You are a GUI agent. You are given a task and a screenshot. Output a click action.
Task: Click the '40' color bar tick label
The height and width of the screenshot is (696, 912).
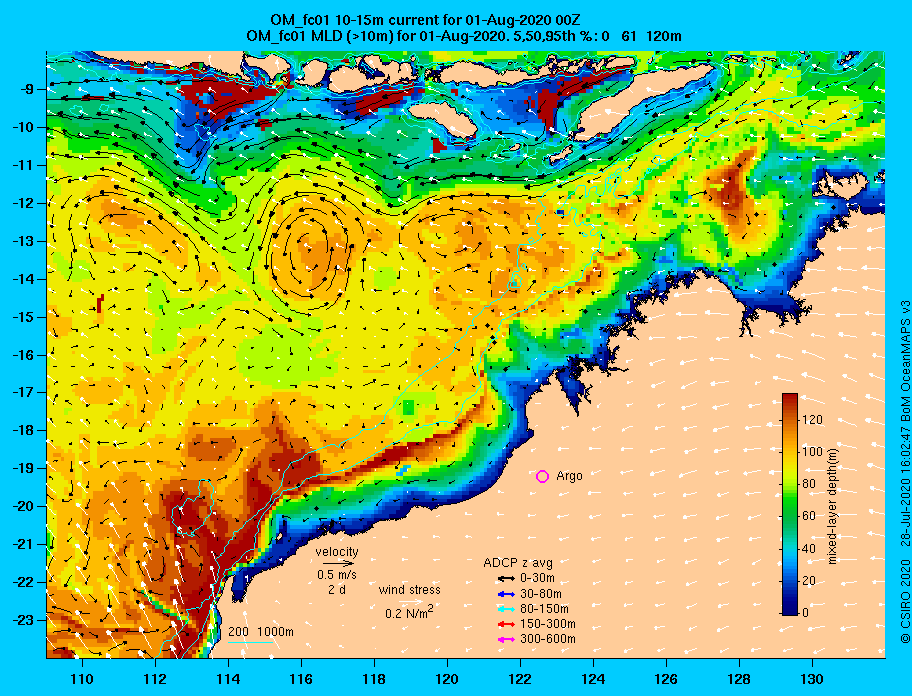[x=809, y=548]
